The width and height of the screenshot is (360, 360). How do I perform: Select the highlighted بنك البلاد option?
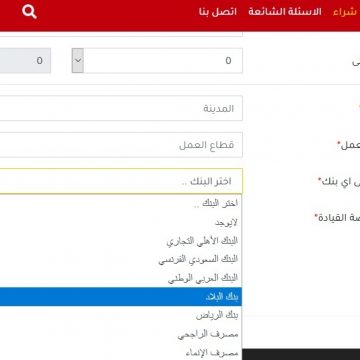point(121,297)
